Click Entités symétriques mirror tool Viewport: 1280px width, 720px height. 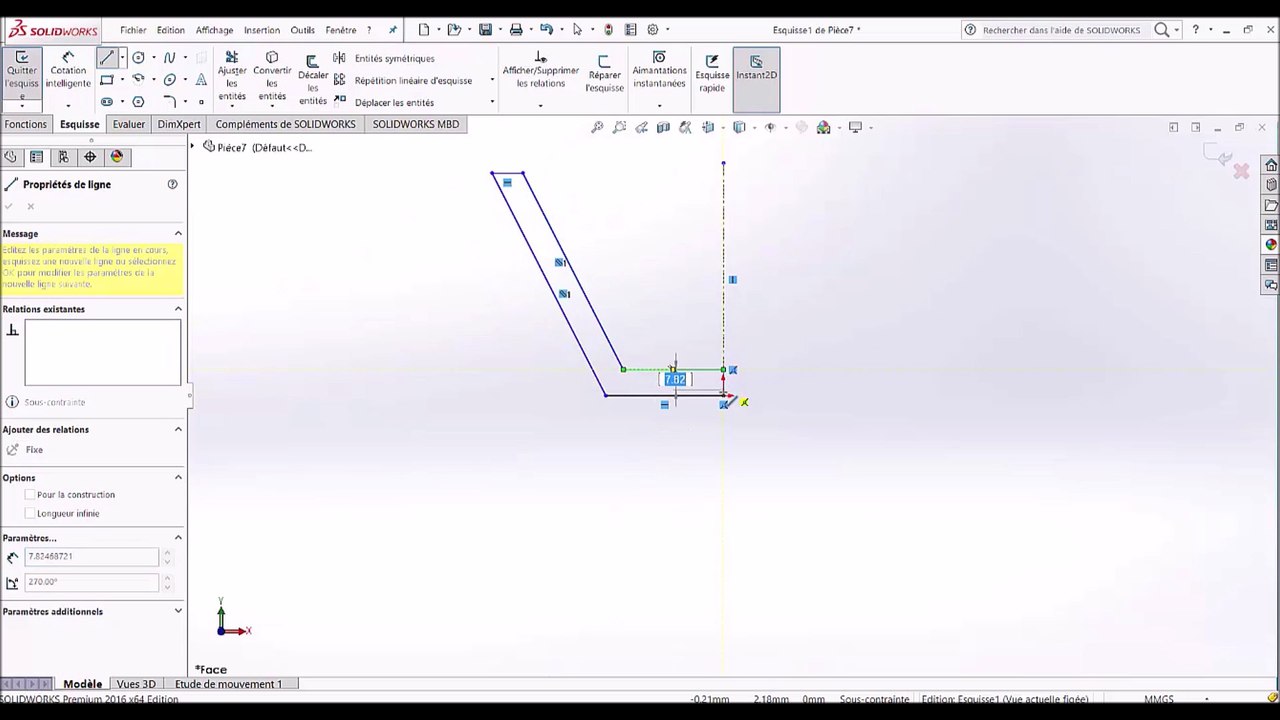click(385, 58)
